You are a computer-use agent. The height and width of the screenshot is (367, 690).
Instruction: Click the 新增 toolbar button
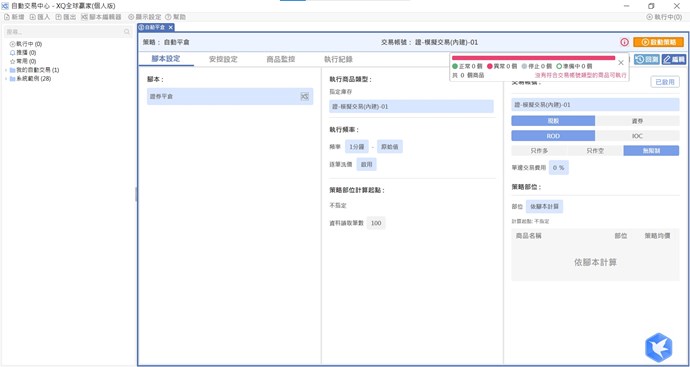pyautogui.click(x=14, y=17)
